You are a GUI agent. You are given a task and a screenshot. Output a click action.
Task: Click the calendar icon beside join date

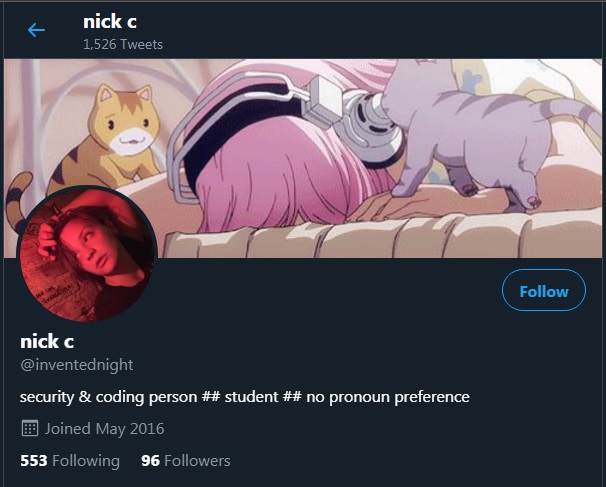click(x=30, y=428)
